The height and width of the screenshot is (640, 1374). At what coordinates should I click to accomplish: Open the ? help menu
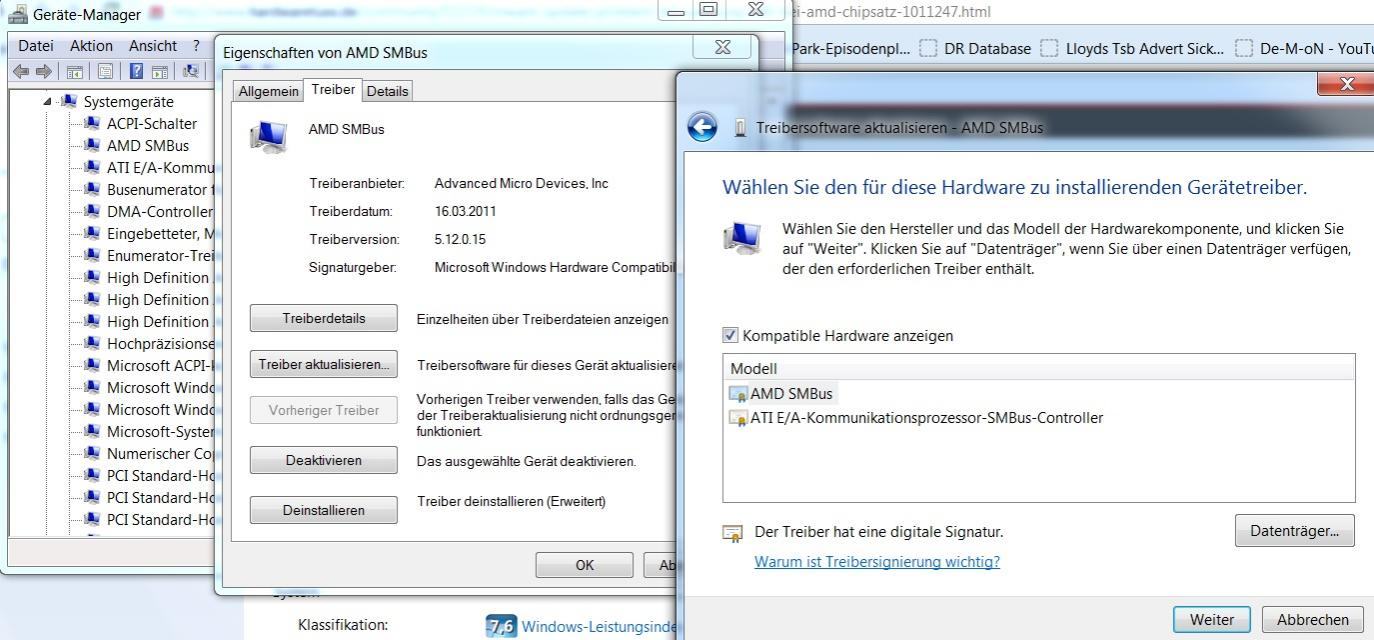pos(196,46)
